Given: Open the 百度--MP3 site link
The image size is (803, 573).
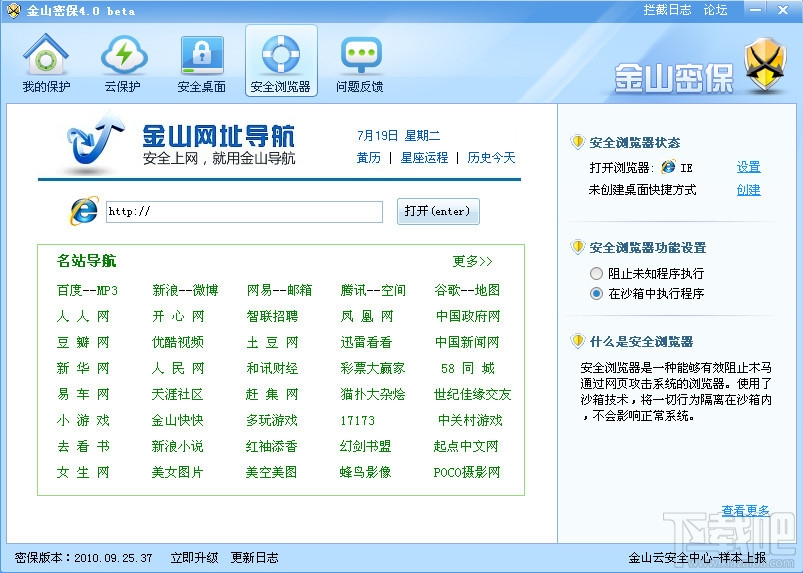Looking at the screenshot, I should (87, 290).
